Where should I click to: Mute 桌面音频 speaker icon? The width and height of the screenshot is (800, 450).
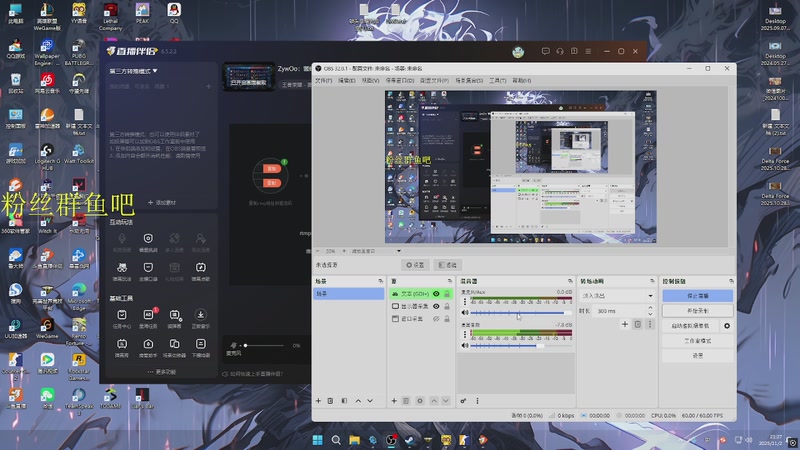coord(465,345)
